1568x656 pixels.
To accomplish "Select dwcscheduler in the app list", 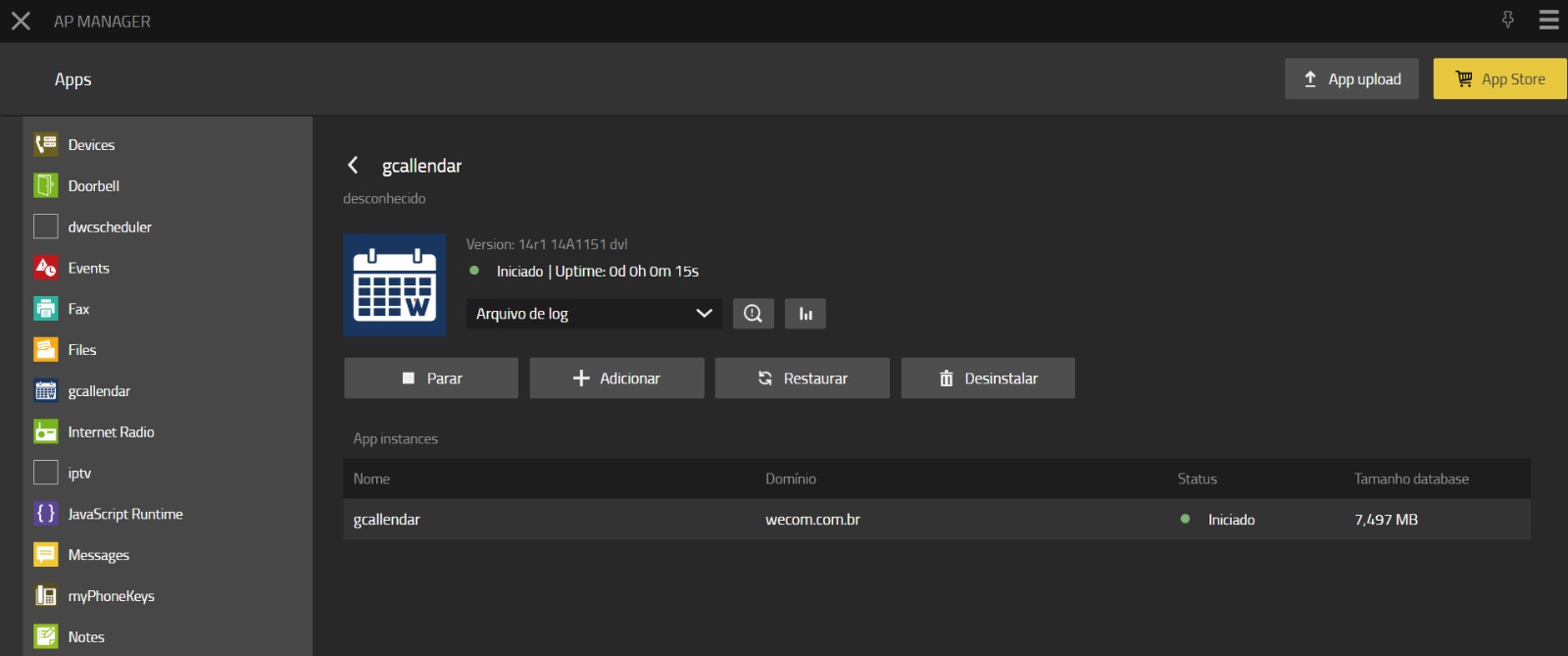I will pyautogui.click(x=110, y=227).
